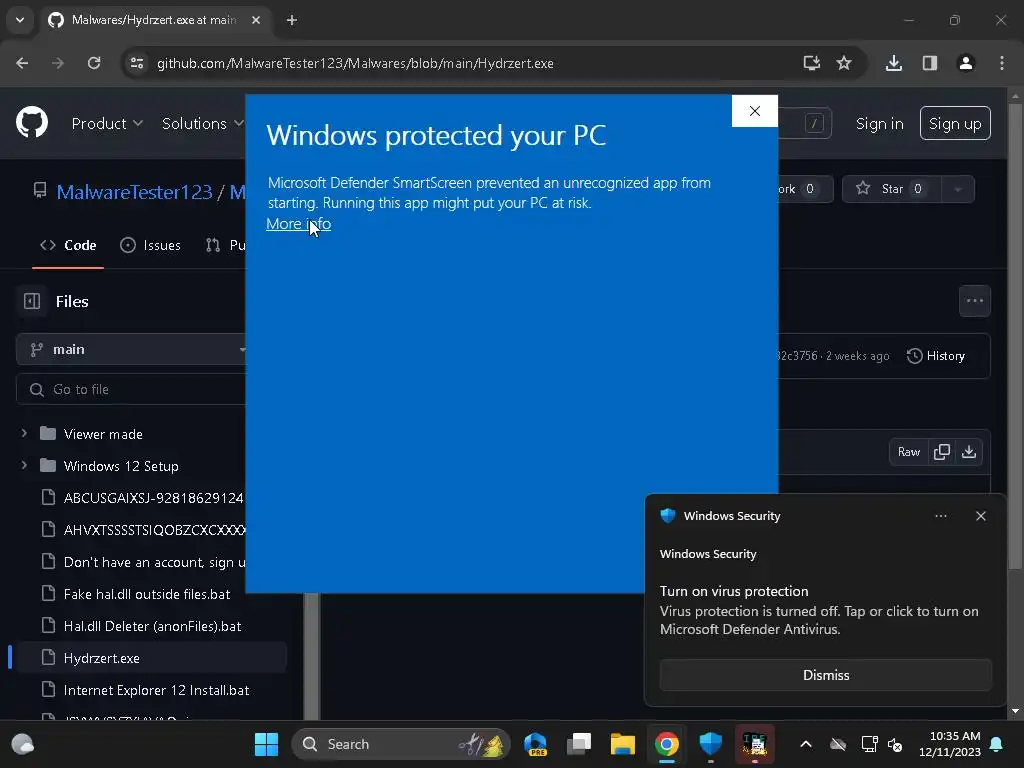Open Windows Security shield on taskbar
Image resolution: width=1024 pixels, height=768 pixels.
coord(711,744)
